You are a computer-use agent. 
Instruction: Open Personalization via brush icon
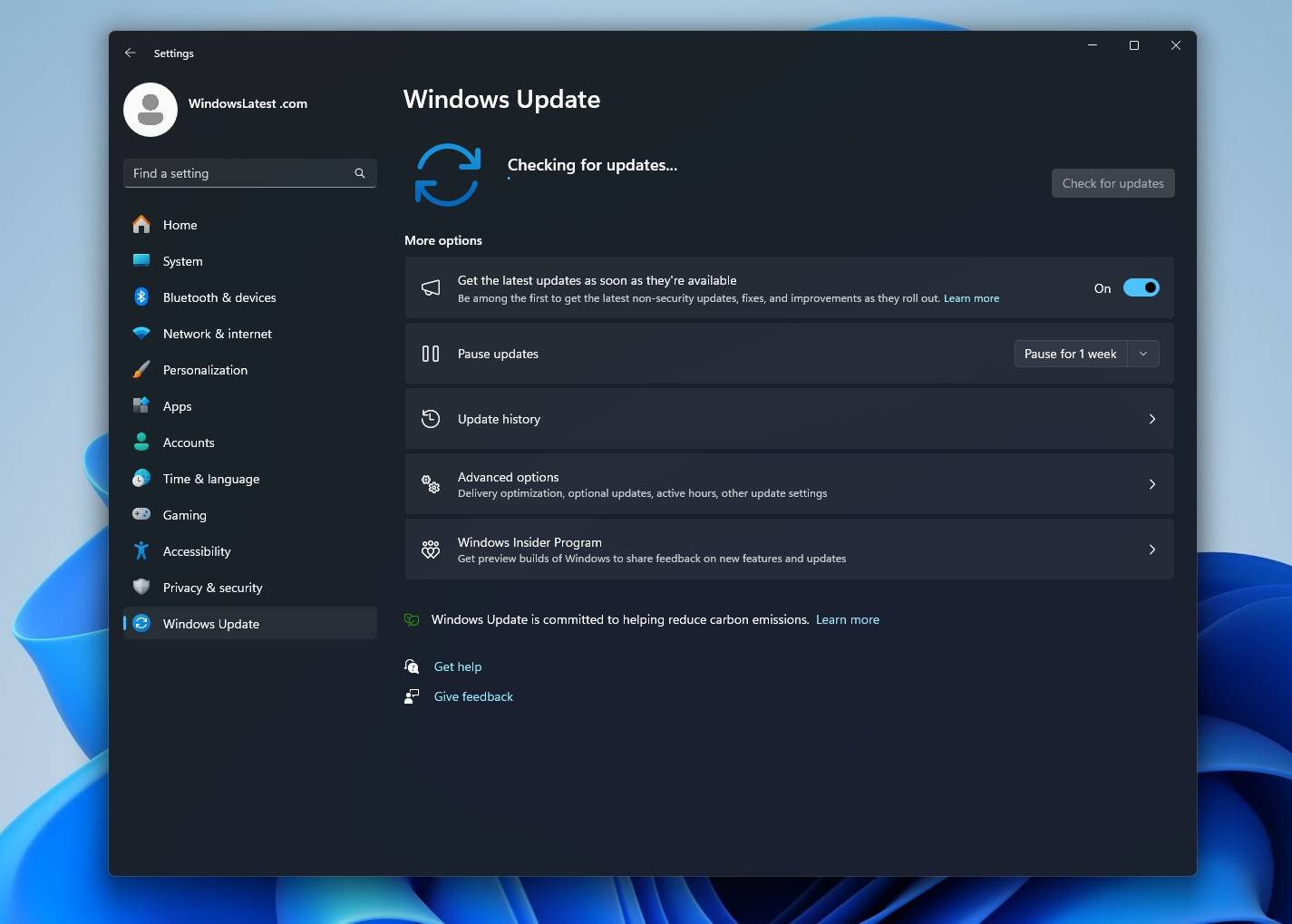(x=142, y=369)
